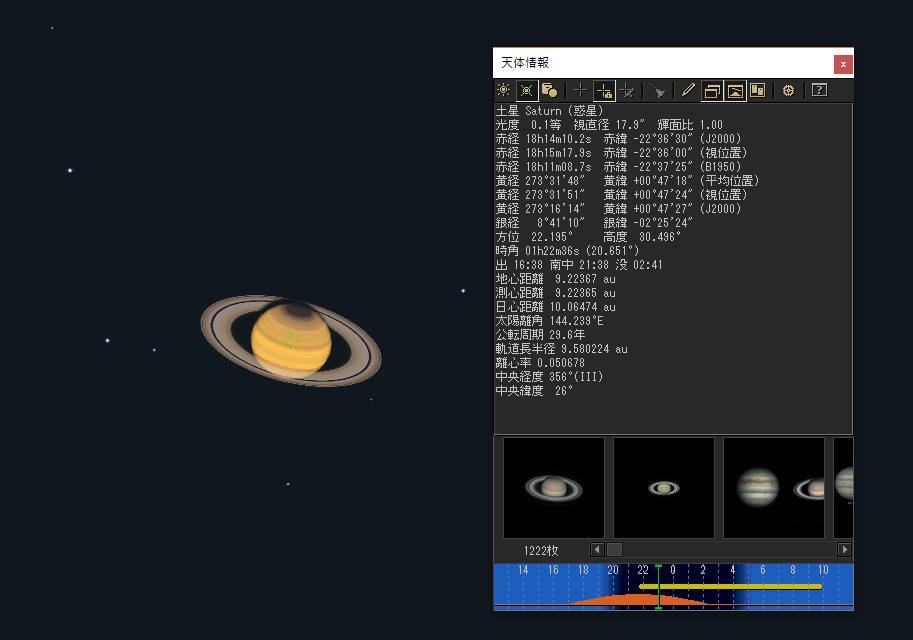
Task: Click the telescope icon in the toolbar
Action: (x=658, y=90)
